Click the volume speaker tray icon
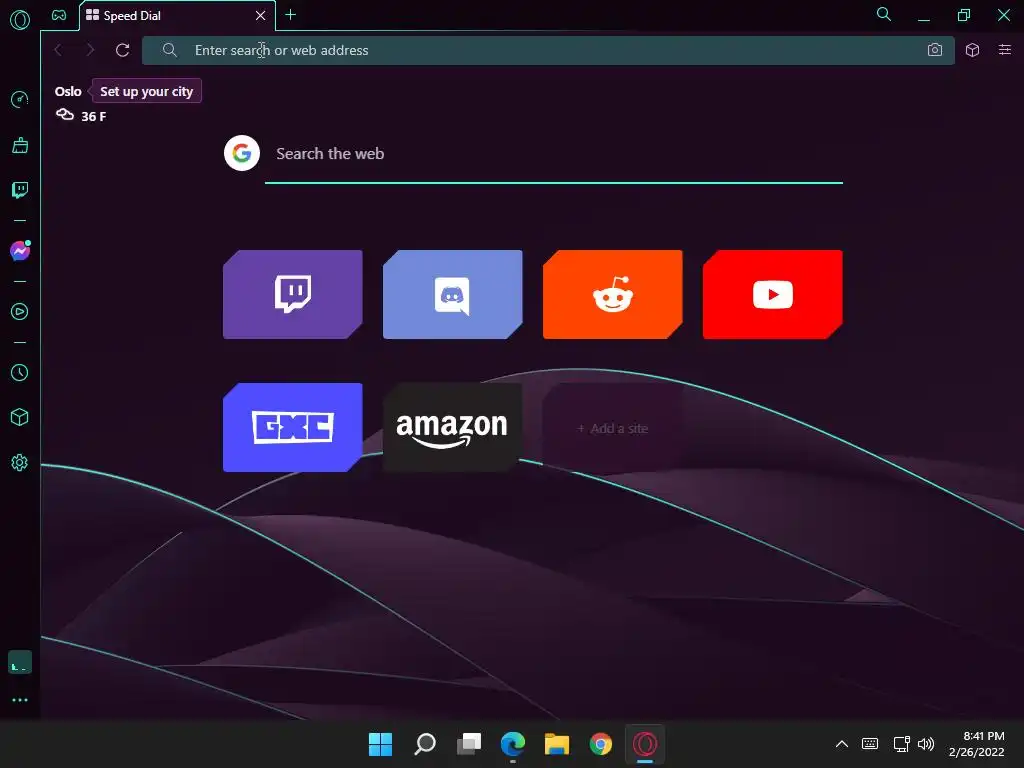The height and width of the screenshot is (768, 1024). (x=926, y=744)
